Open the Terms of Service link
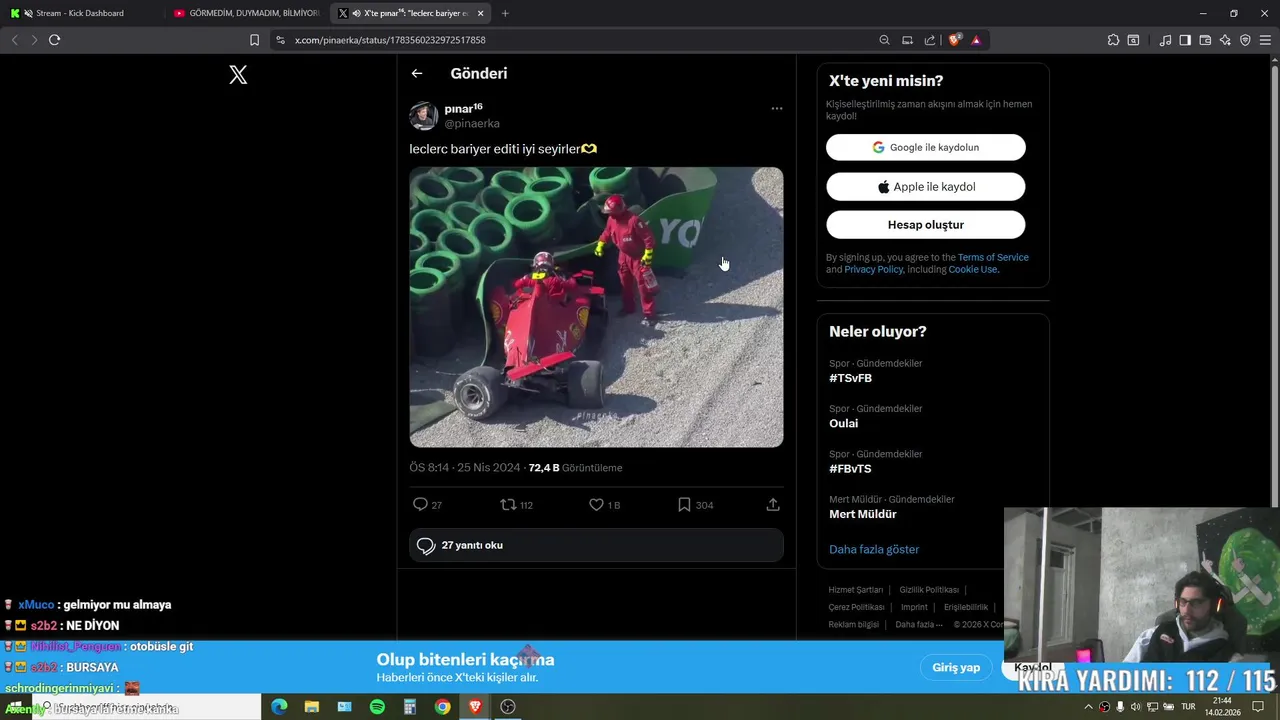 (993, 258)
